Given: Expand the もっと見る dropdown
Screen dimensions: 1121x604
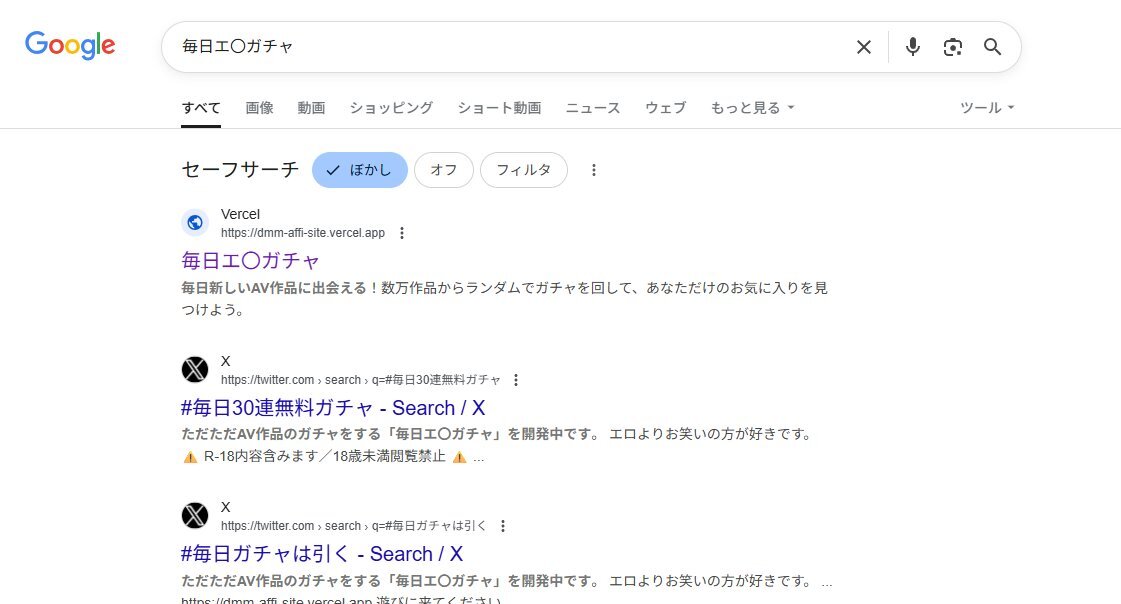Looking at the screenshot, I should [752, 108].
